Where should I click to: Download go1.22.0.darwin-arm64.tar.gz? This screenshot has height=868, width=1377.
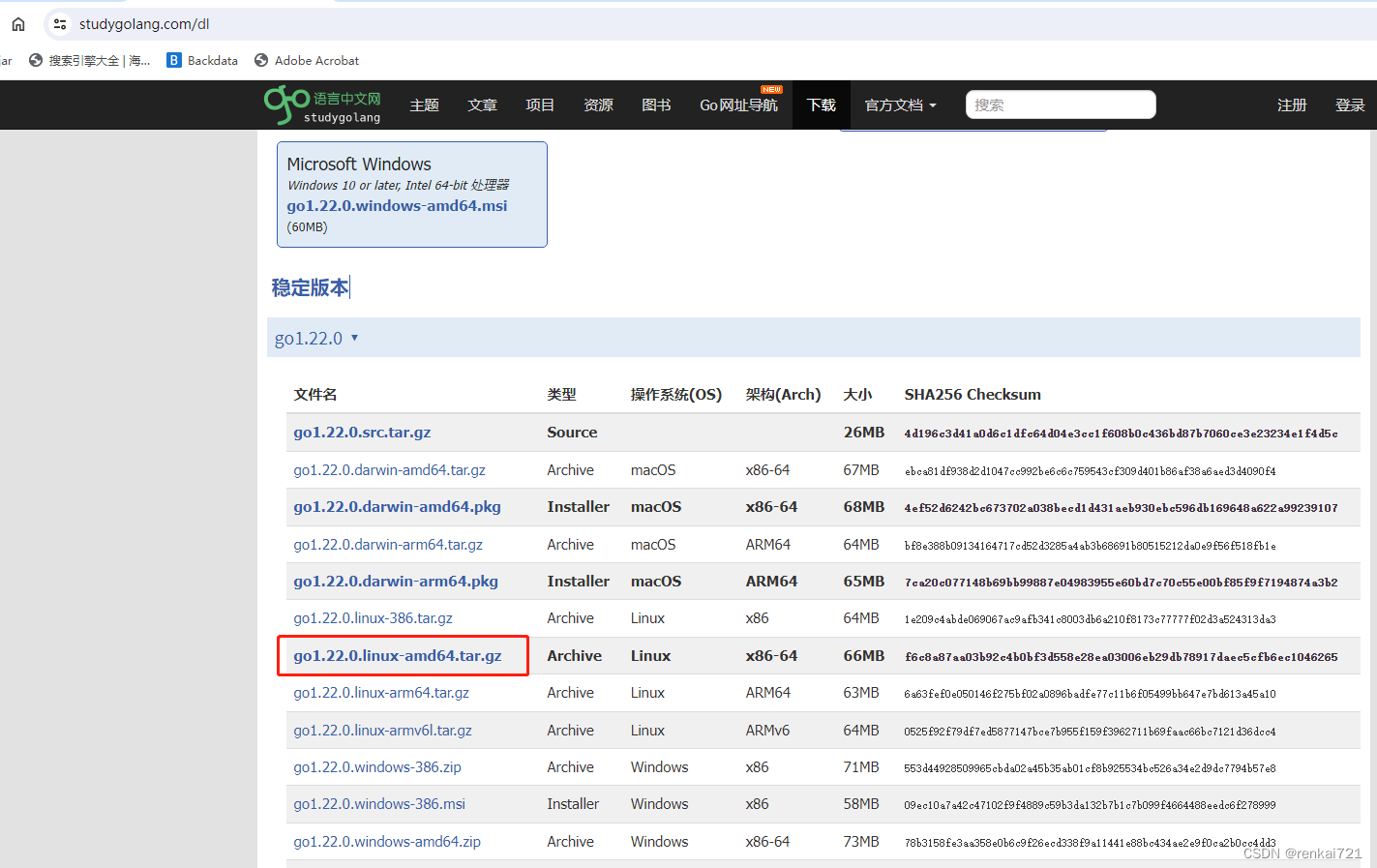388,544
